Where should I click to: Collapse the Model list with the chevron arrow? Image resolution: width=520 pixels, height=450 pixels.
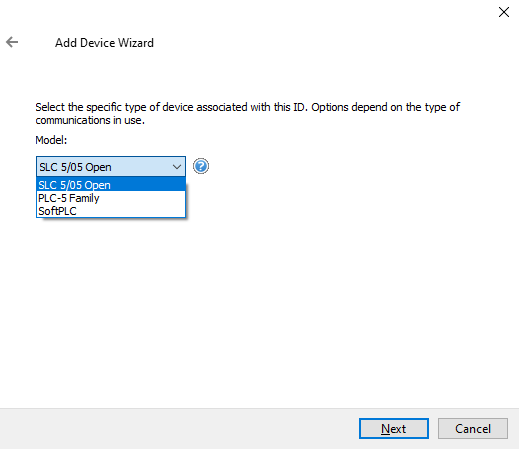coord(177,167)
